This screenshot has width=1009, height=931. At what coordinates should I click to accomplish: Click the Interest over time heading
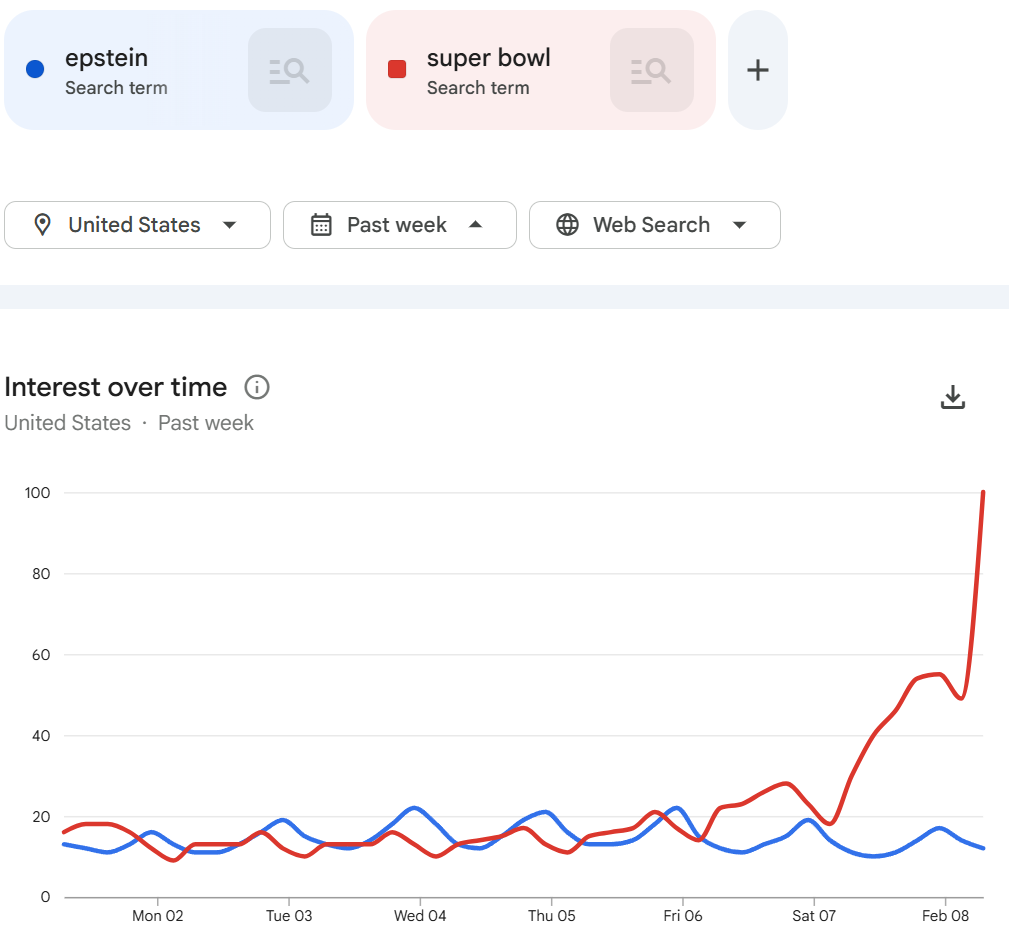(116, 387)
